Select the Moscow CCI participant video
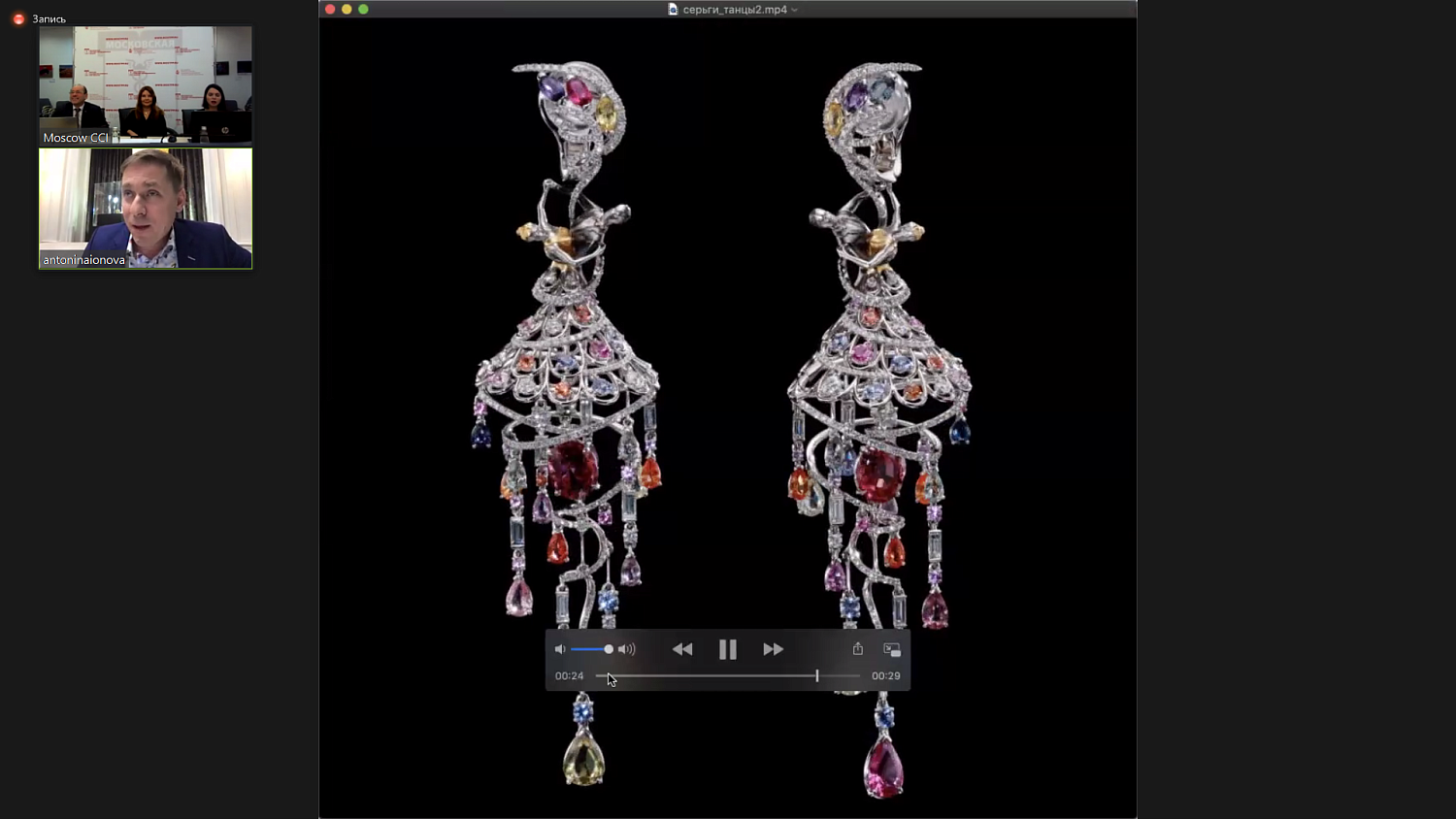 [146, 85]
